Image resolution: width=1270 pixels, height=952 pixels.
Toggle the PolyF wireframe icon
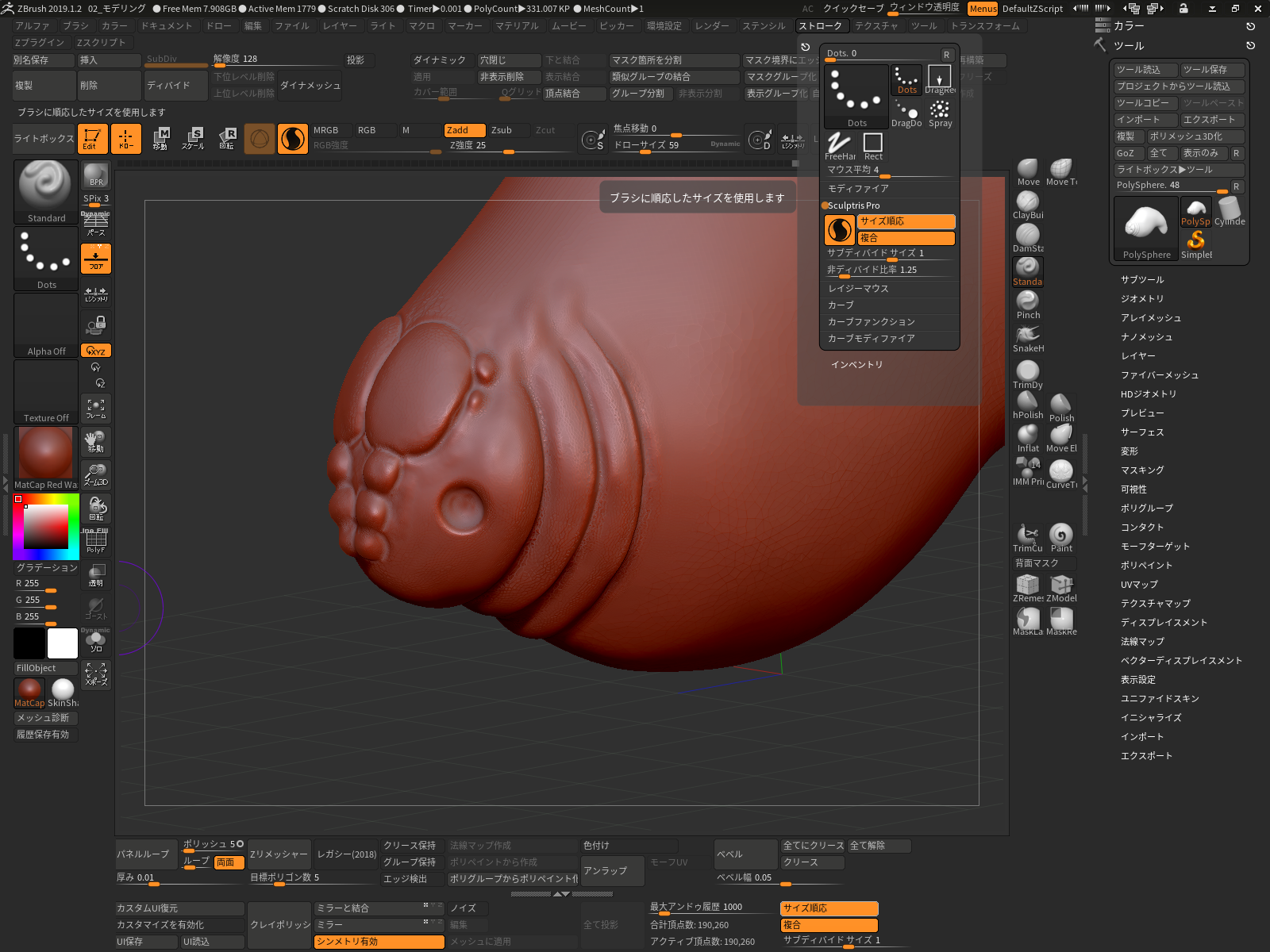click(95, 542)
